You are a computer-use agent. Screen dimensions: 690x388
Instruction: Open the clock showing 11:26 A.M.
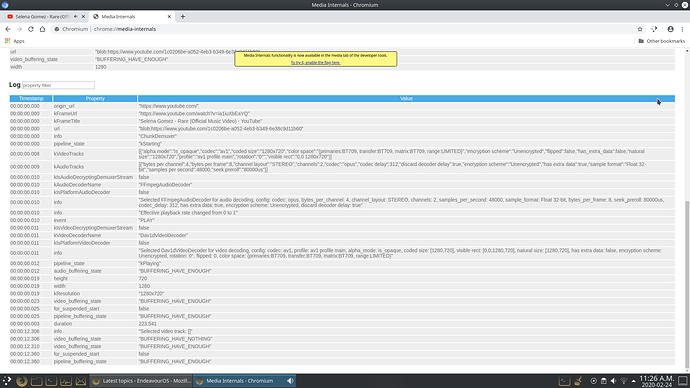[657, 381]
